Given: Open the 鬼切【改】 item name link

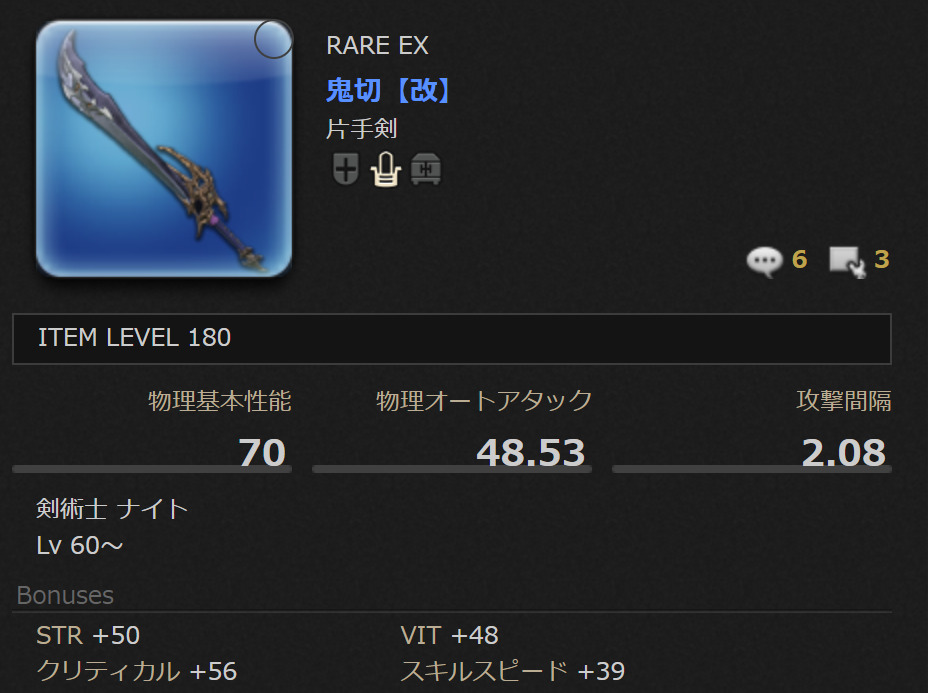Looking at the screenshot, I should coord(388,91).
